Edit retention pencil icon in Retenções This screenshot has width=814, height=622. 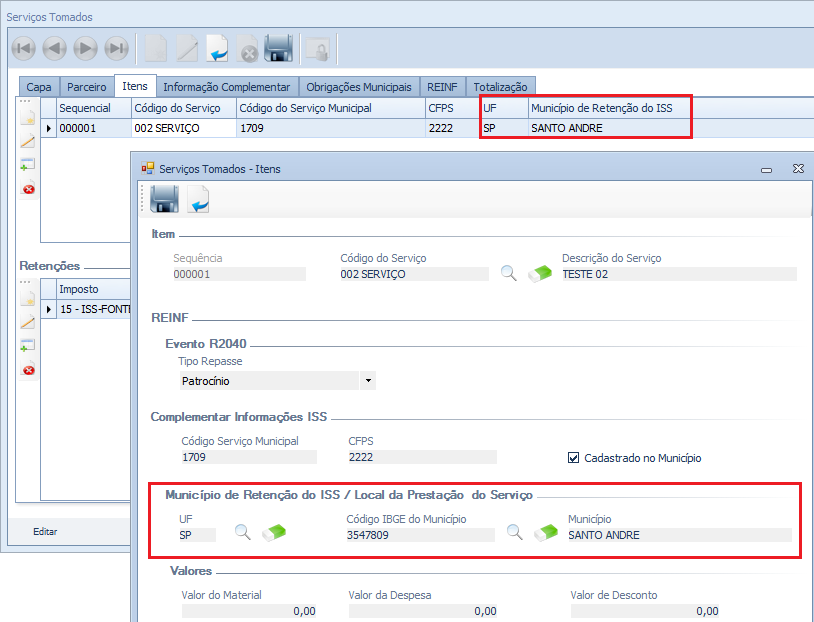28,322
